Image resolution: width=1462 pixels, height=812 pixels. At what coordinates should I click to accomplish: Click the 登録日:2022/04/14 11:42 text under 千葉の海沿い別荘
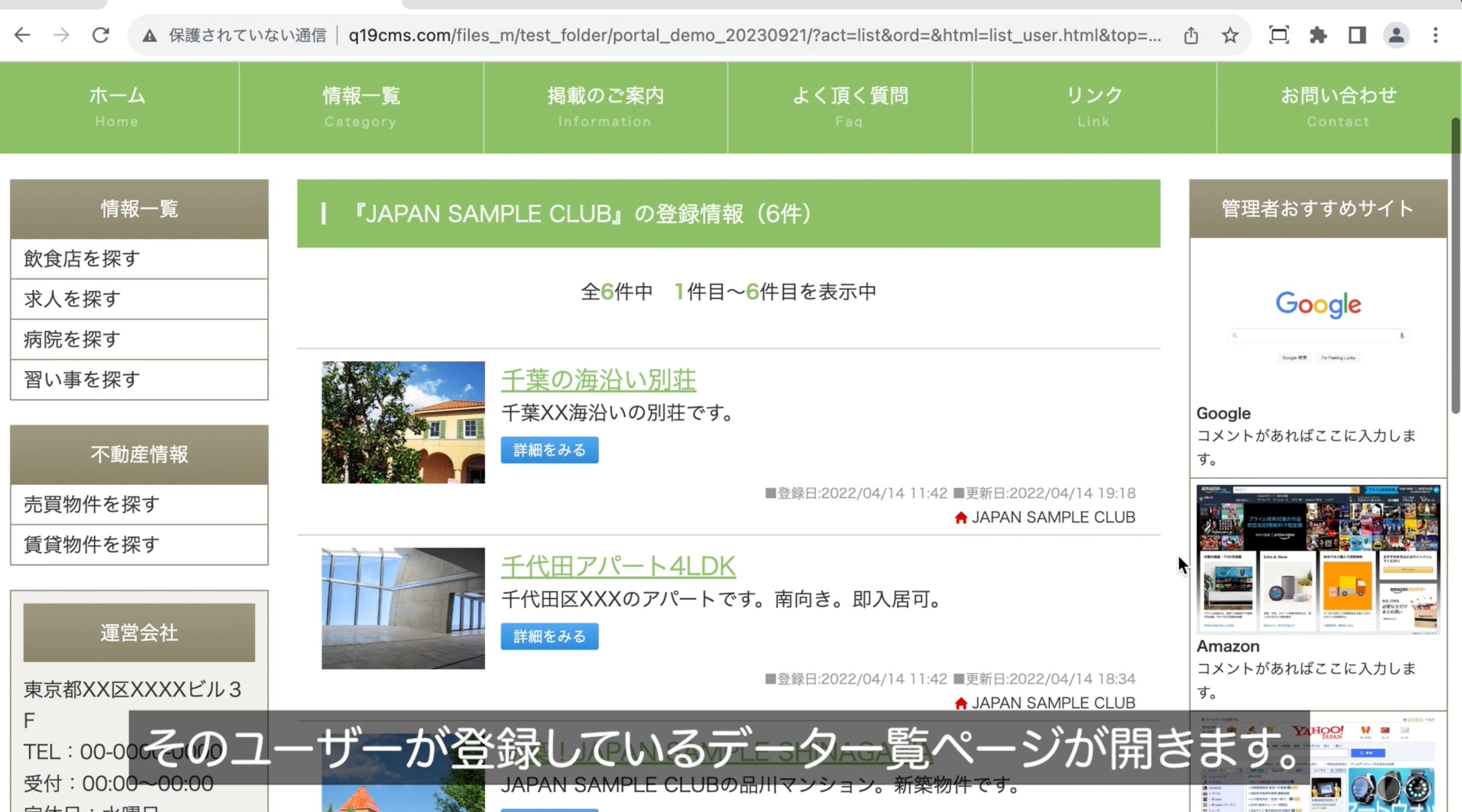[x=856, y=493]
